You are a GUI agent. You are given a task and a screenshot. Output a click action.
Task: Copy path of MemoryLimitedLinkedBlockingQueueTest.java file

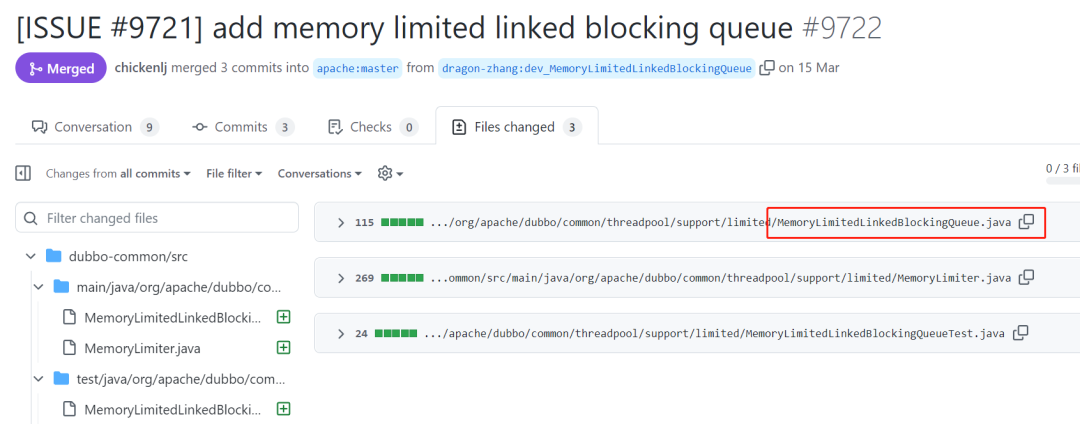(x=1021, y=333)
